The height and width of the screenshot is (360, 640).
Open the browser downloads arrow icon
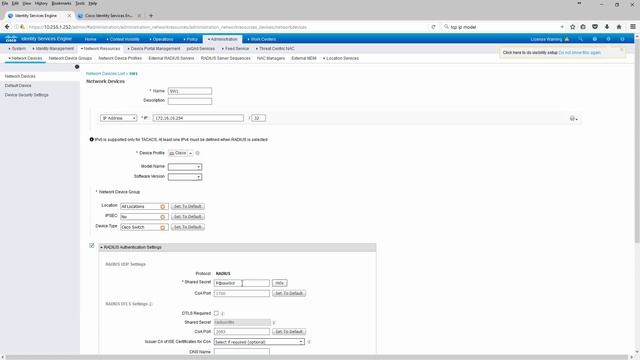tap(607, 27)
